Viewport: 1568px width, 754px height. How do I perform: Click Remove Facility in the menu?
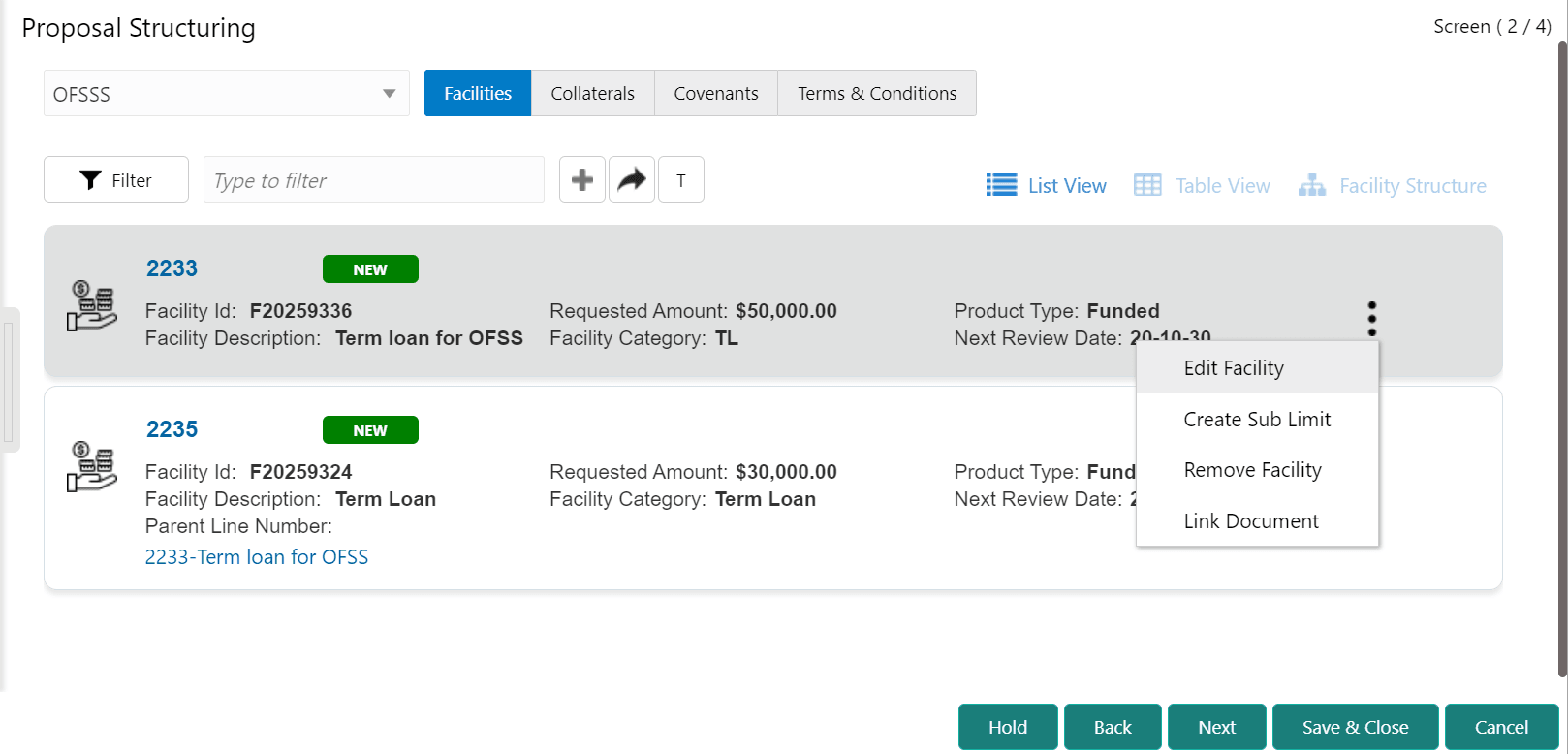coord(1252,470)
